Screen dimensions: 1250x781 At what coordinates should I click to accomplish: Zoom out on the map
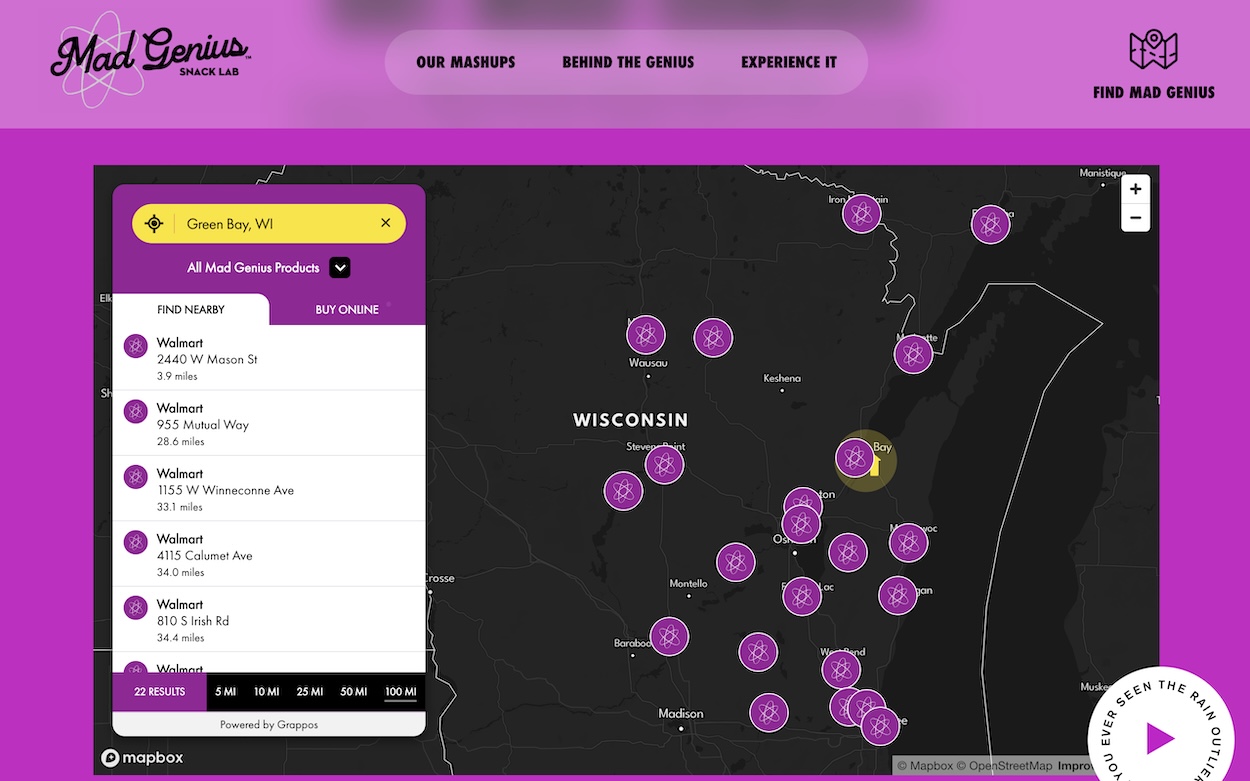pos(1135,218)
